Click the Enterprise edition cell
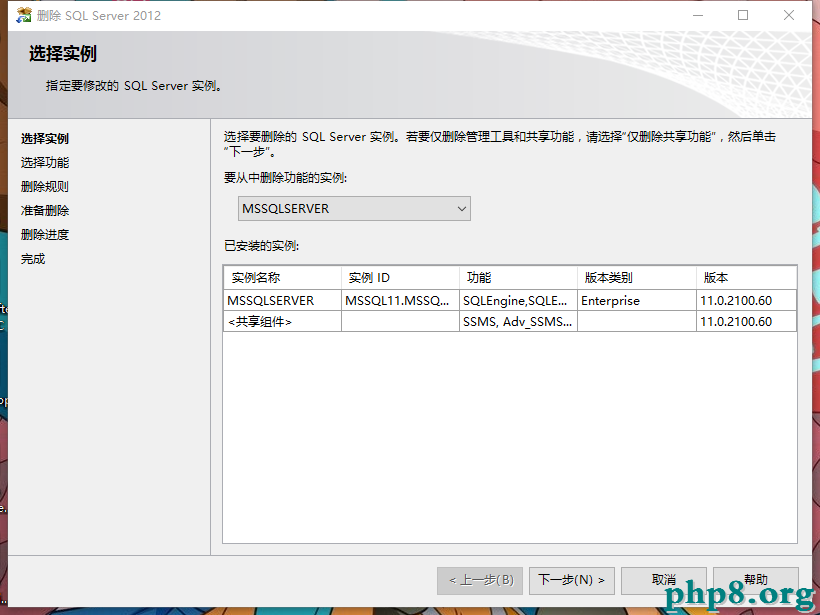820x615 pixels. click(637, 301)
